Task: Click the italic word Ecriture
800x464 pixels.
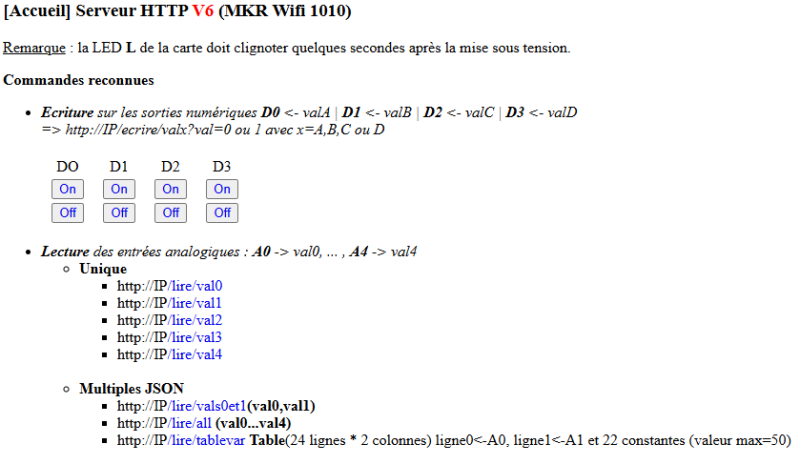Action: pyautogui.click(x=67, y=112)
